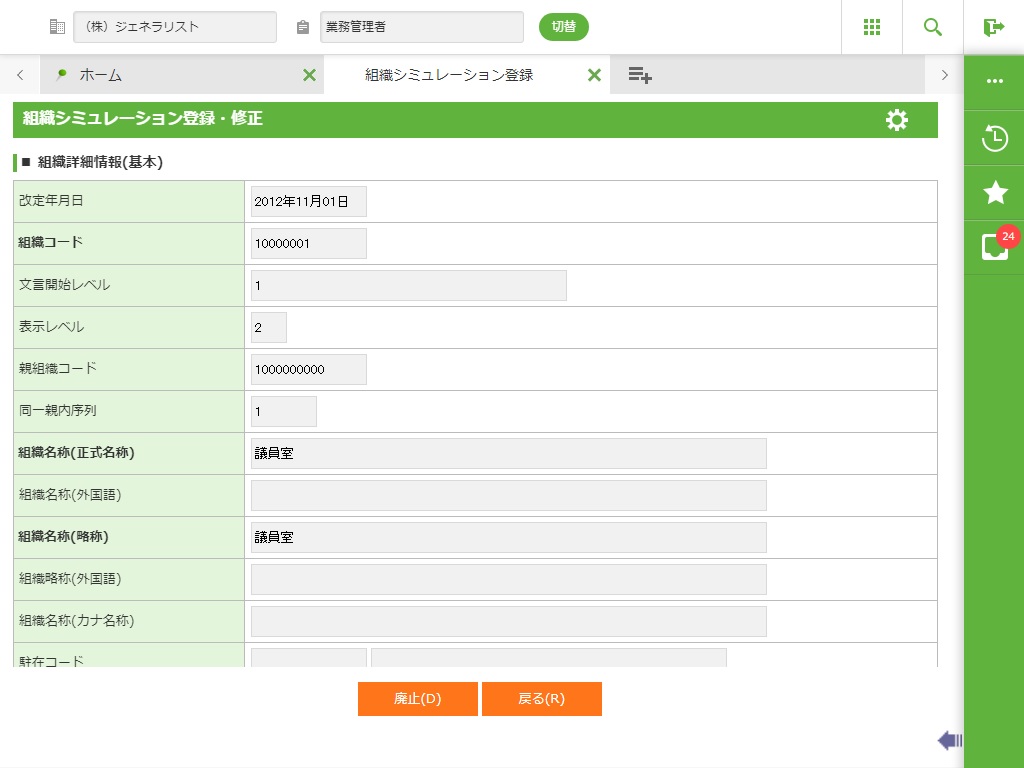Click the purple collapse arrow icon
The width and height of the screenshot is (1024, 768).
point(949,740)
